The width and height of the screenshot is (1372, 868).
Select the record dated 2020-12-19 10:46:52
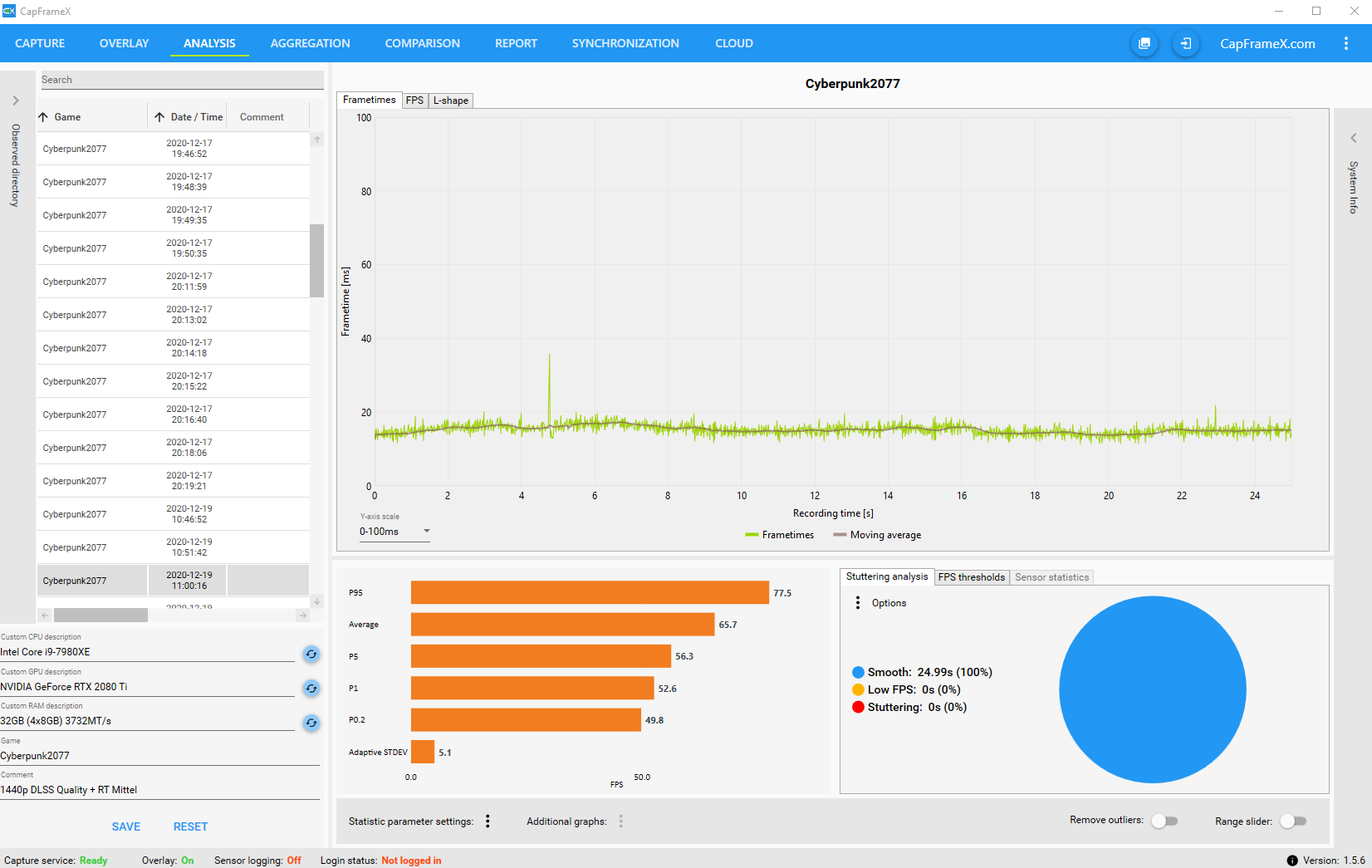[173, 514]
